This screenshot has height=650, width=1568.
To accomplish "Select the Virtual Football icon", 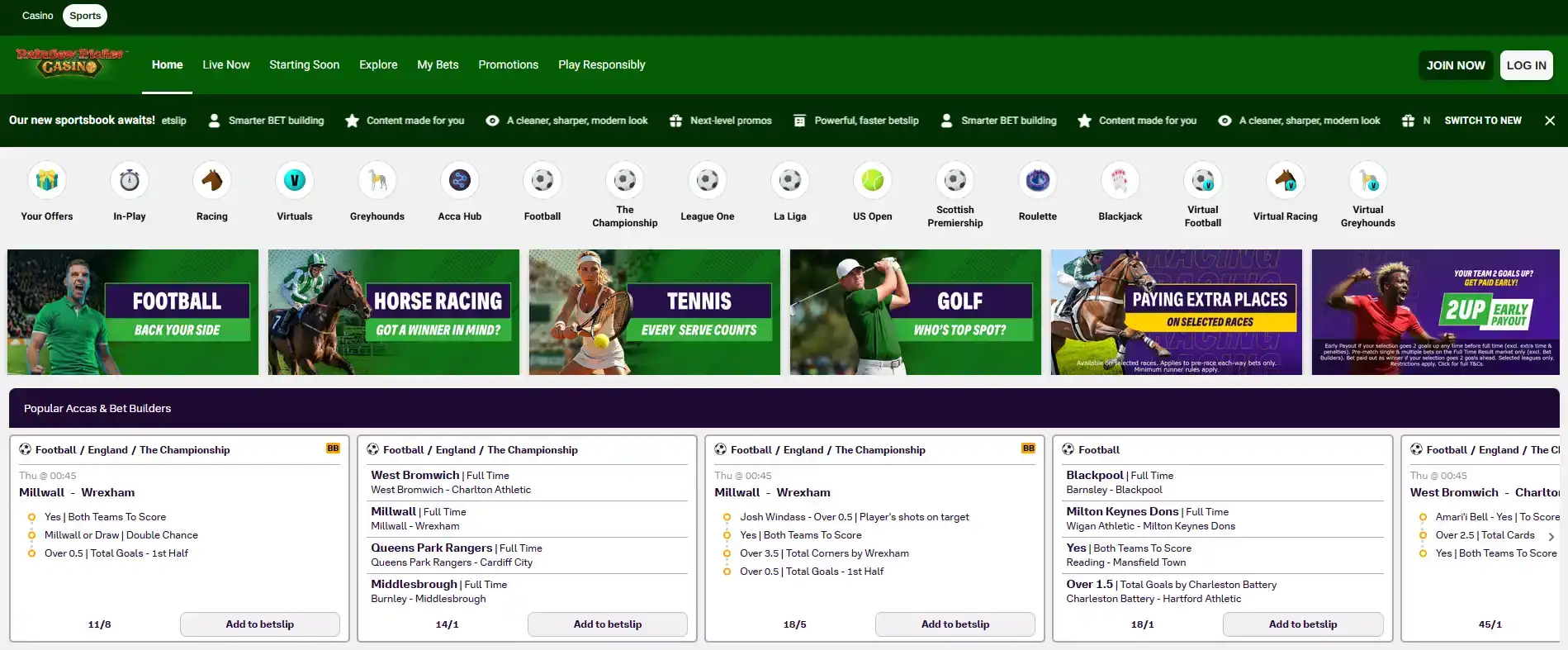I will coord(1203,180).
